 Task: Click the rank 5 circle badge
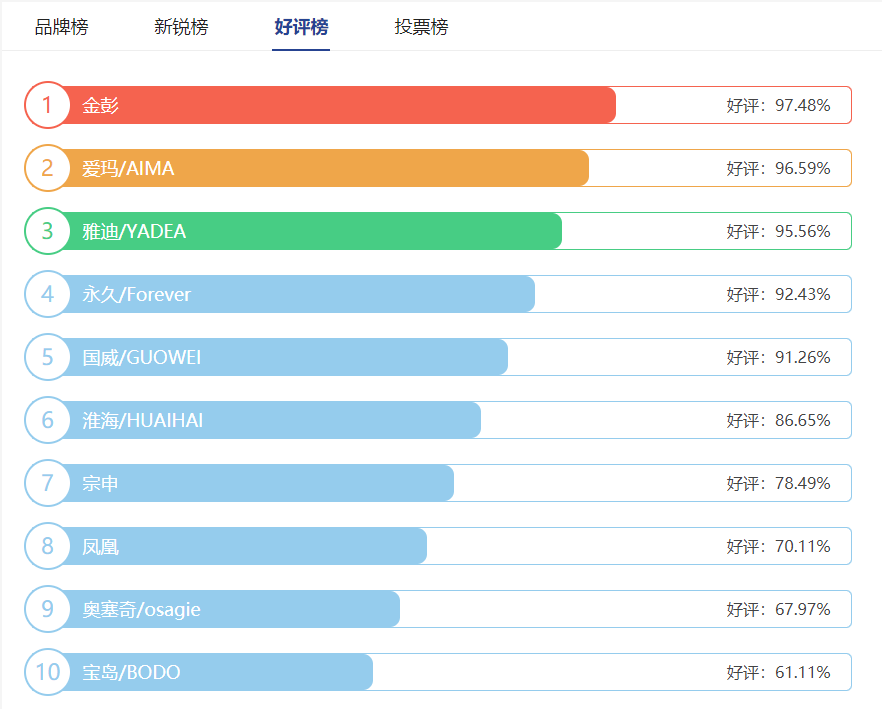47,357
